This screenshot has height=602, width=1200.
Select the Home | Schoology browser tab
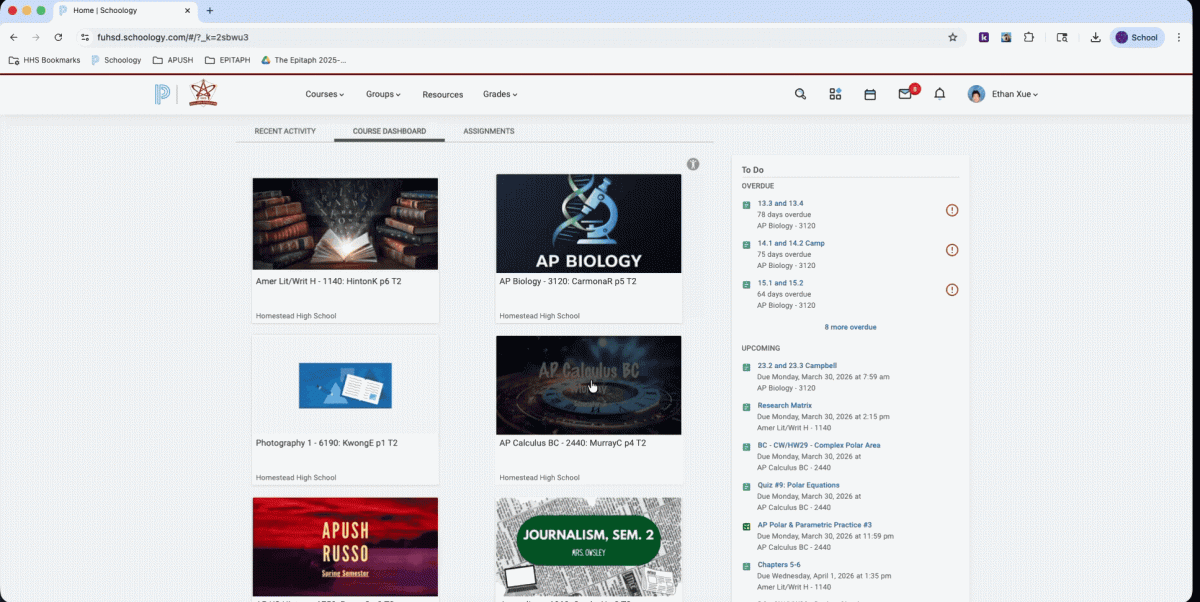125,11
